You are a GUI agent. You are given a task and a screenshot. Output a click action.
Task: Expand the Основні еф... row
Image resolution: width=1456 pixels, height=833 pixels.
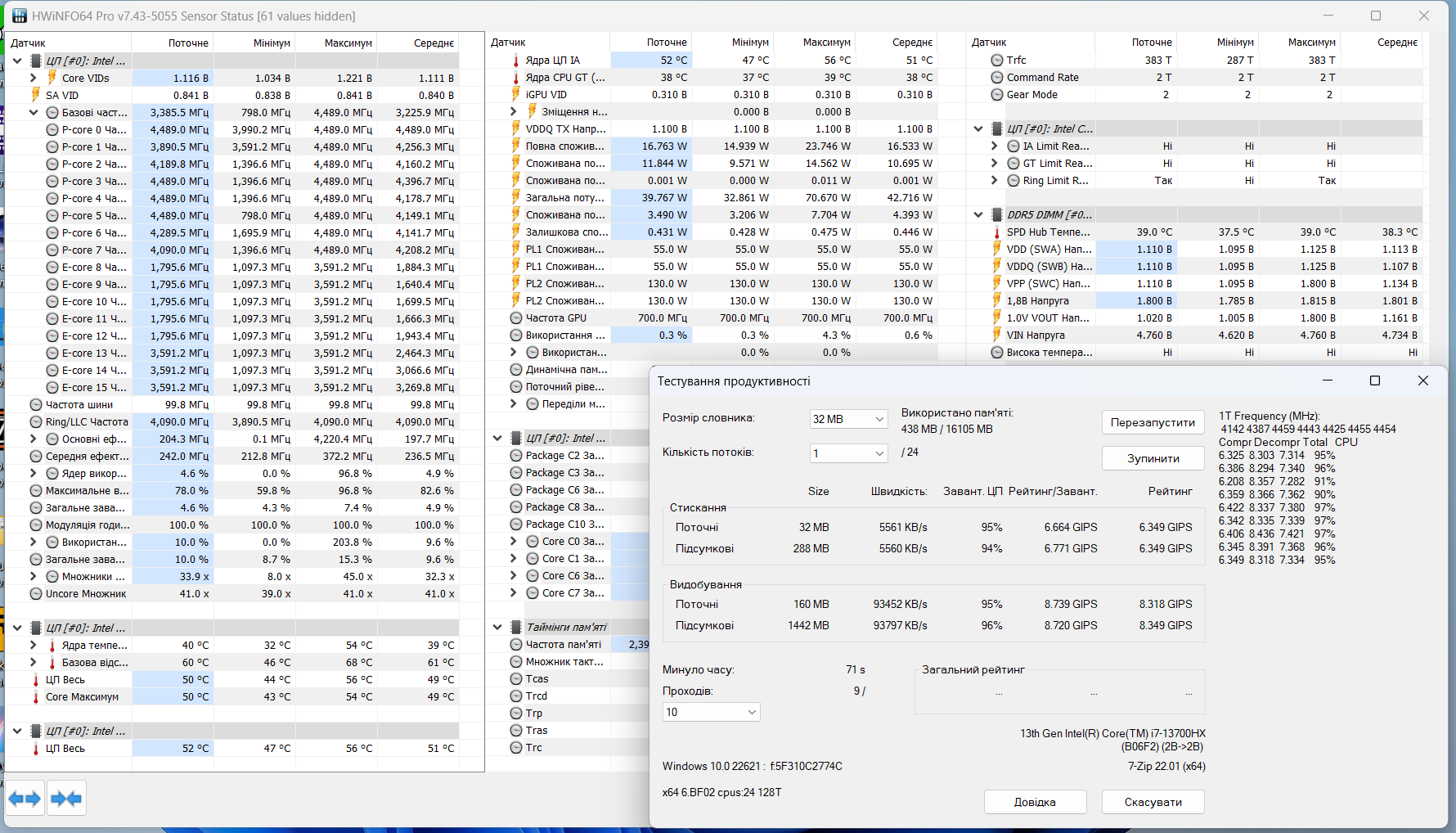(x=34, y=439)
